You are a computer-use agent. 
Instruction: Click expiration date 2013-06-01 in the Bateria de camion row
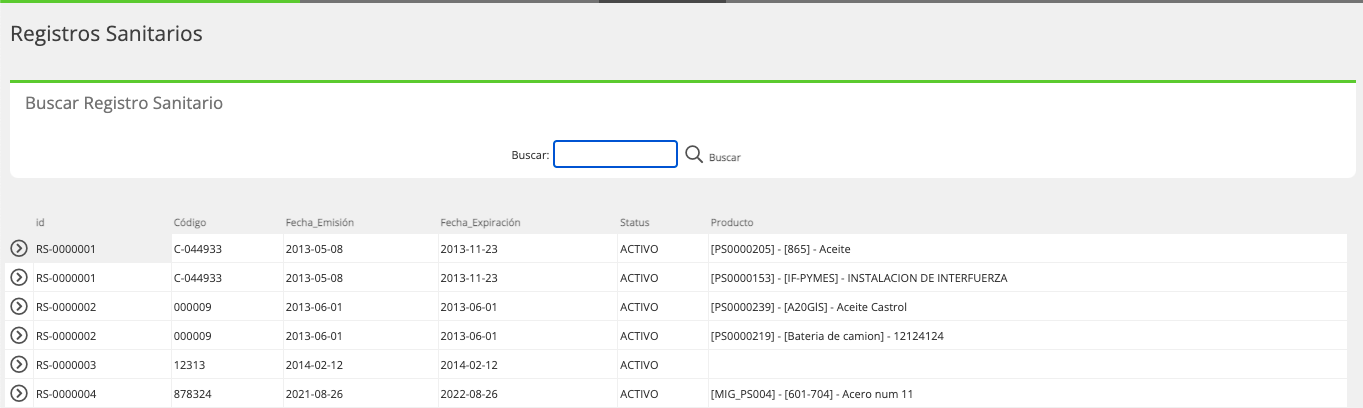coord(469,336)
